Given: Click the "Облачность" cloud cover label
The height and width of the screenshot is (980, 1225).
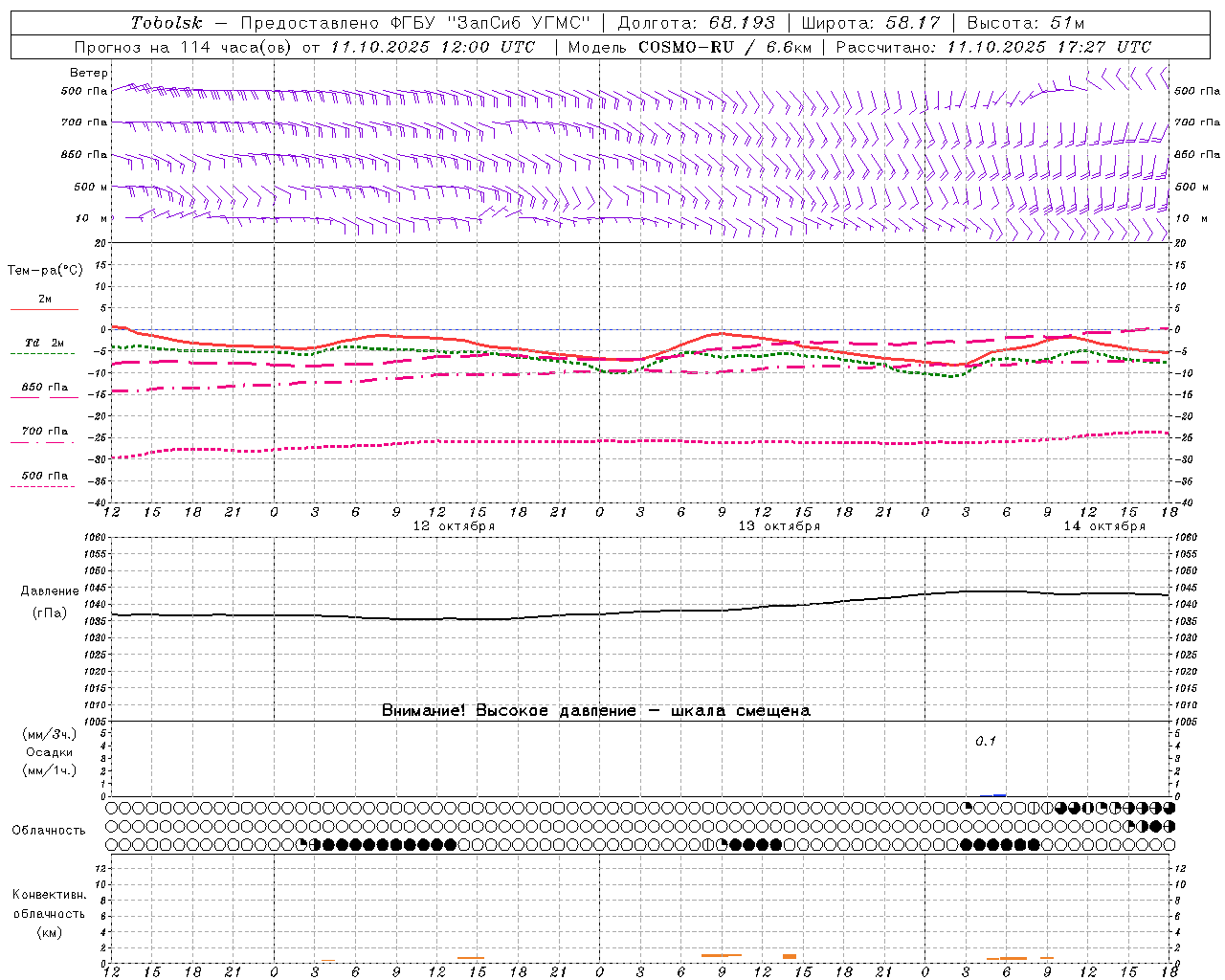Looking at the screenshot, I should (49, 830).
